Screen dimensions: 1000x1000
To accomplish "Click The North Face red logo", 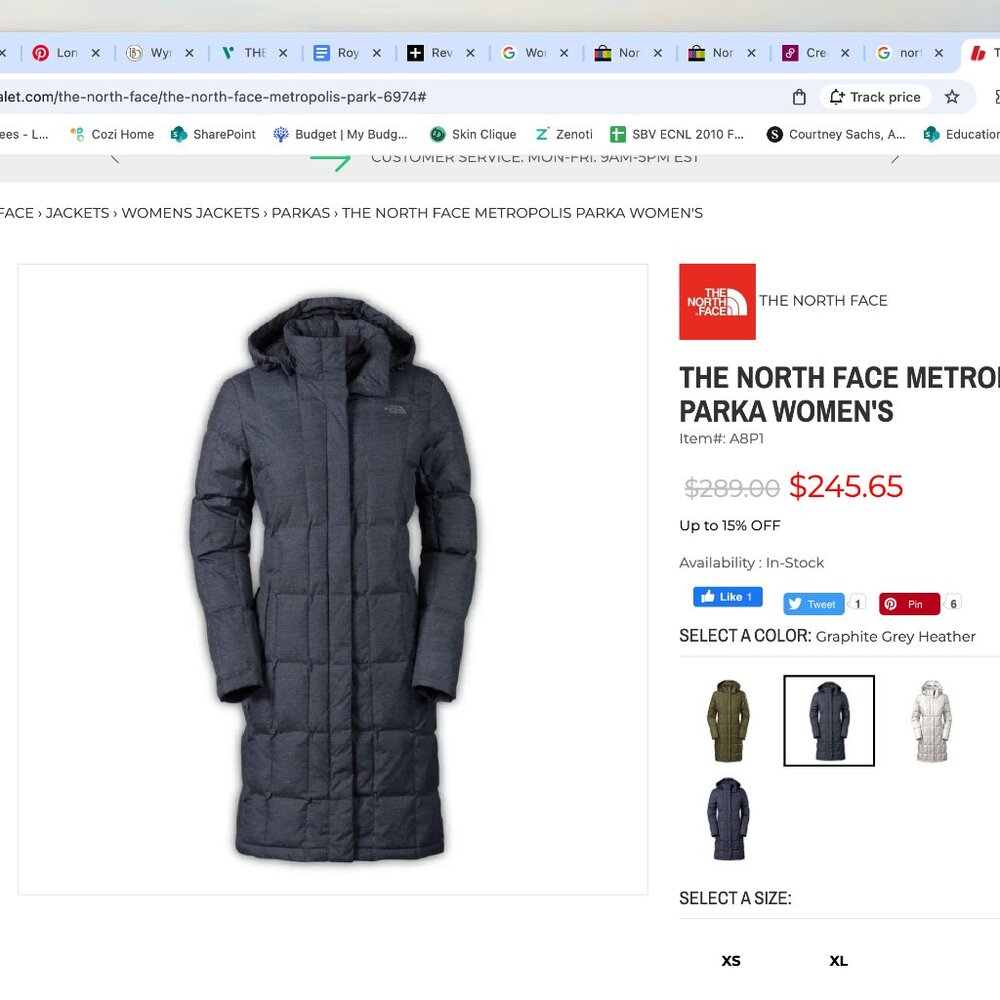I will 717,301.
